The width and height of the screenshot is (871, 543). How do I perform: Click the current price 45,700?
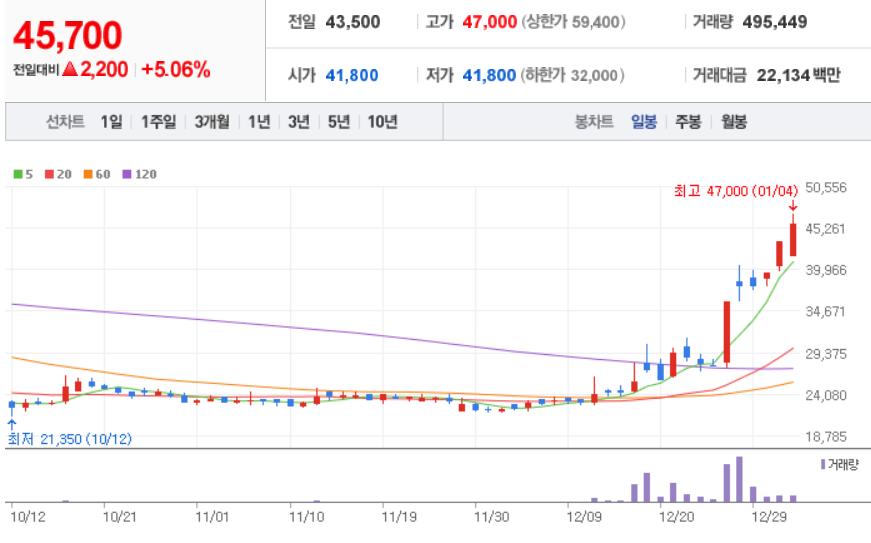67,36
